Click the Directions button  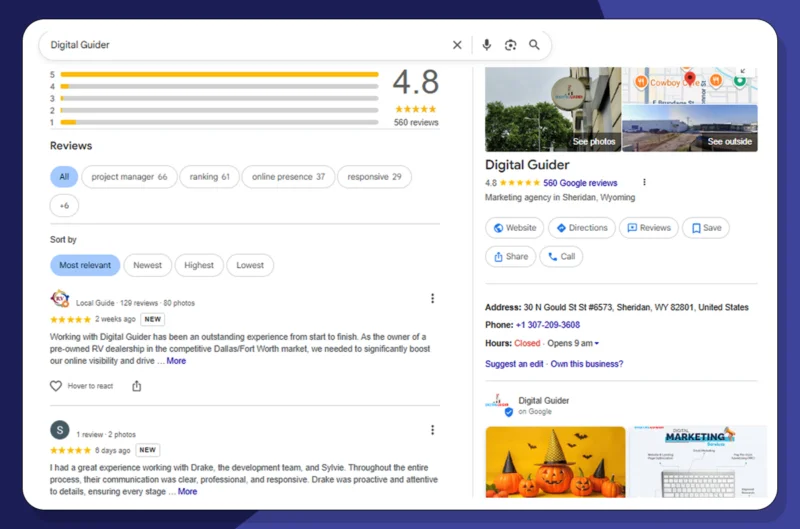click(x=582, y=228)
